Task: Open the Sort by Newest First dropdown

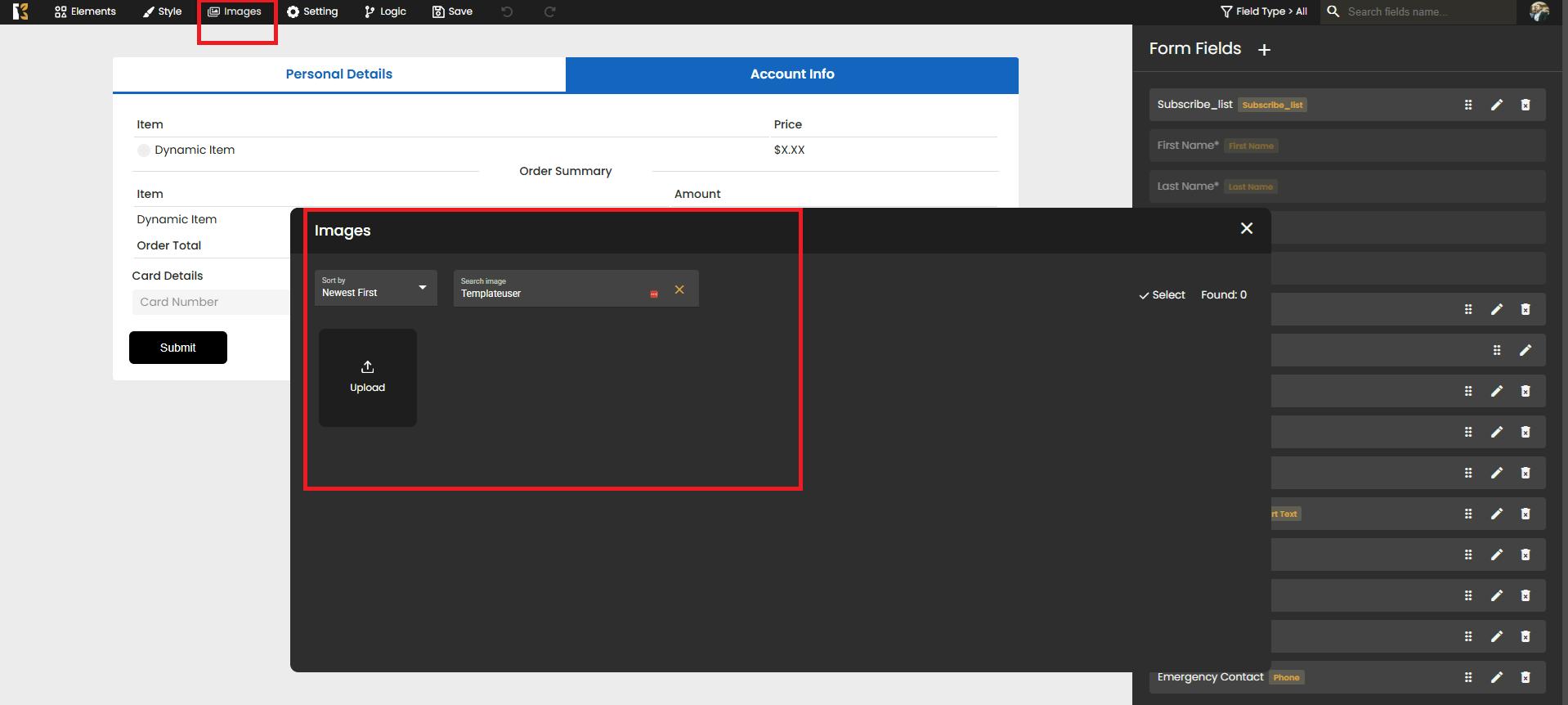Action: pos(375,288)
